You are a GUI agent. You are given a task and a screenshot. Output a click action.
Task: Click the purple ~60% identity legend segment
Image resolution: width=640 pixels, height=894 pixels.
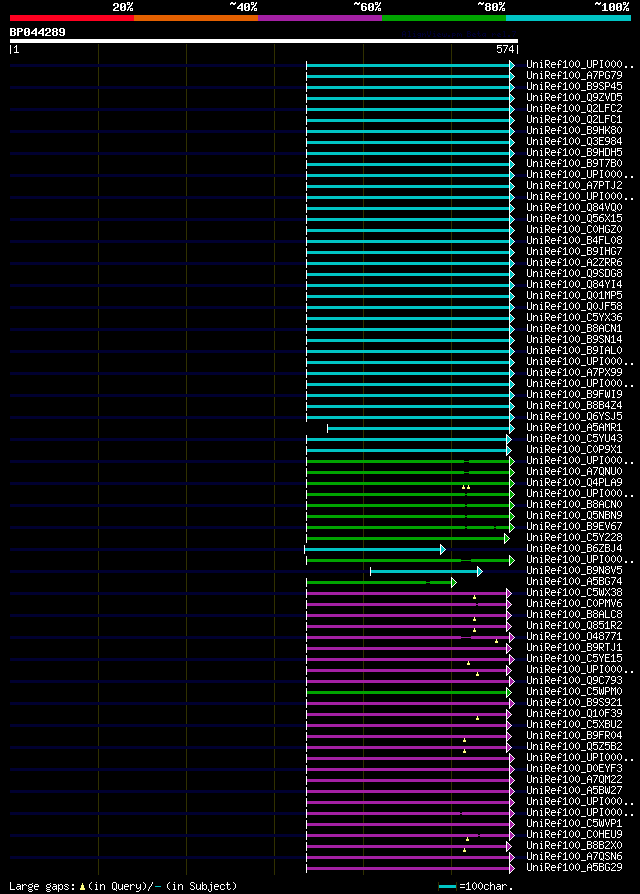click(320, 18)
